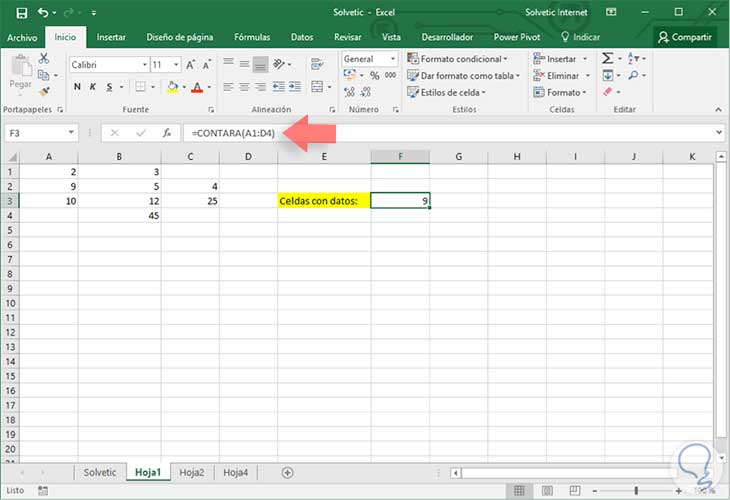Click the AutoSum sigma icon
The height and width of the screenshot is (500, 730).
pos(607,58)
